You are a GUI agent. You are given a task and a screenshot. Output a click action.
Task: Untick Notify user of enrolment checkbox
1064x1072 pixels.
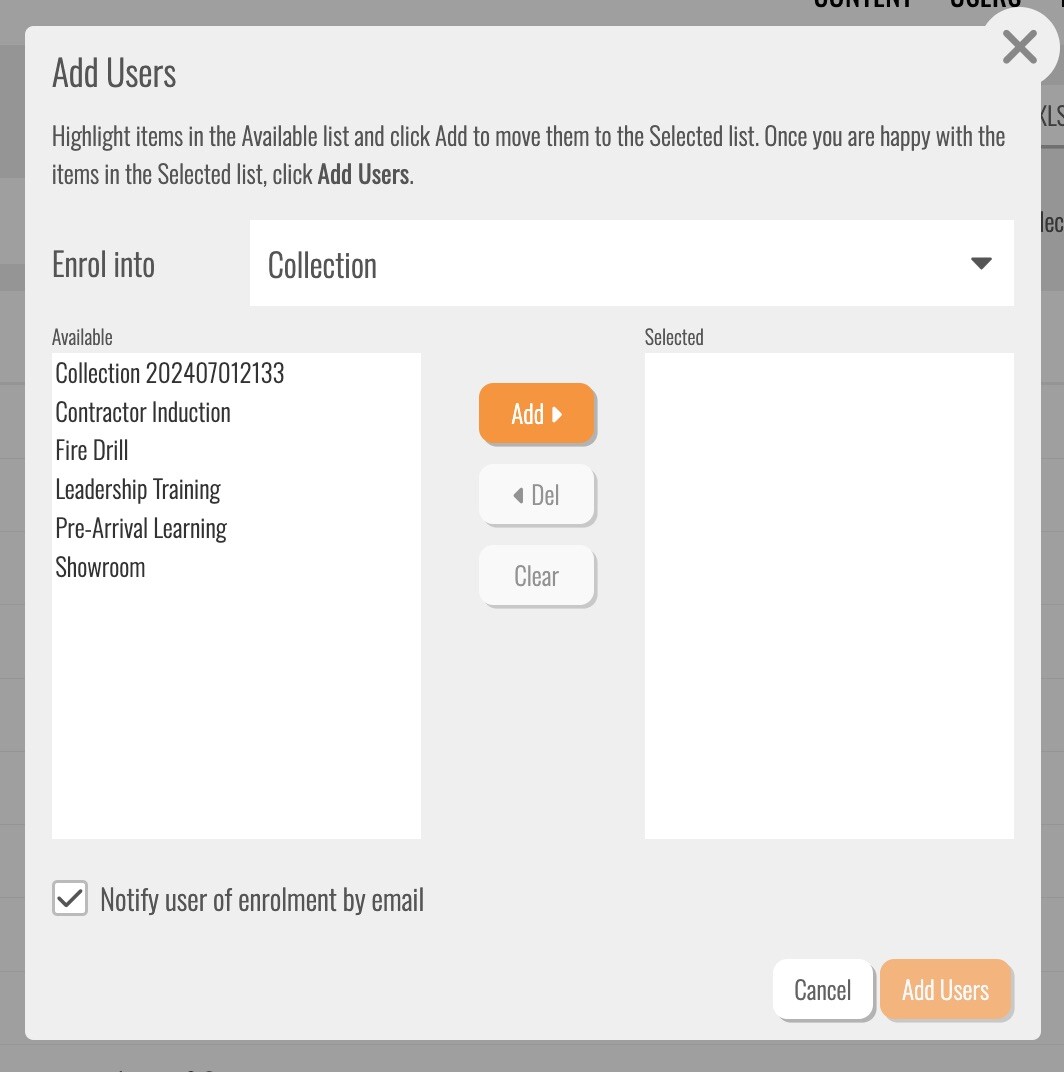point(70,899)
